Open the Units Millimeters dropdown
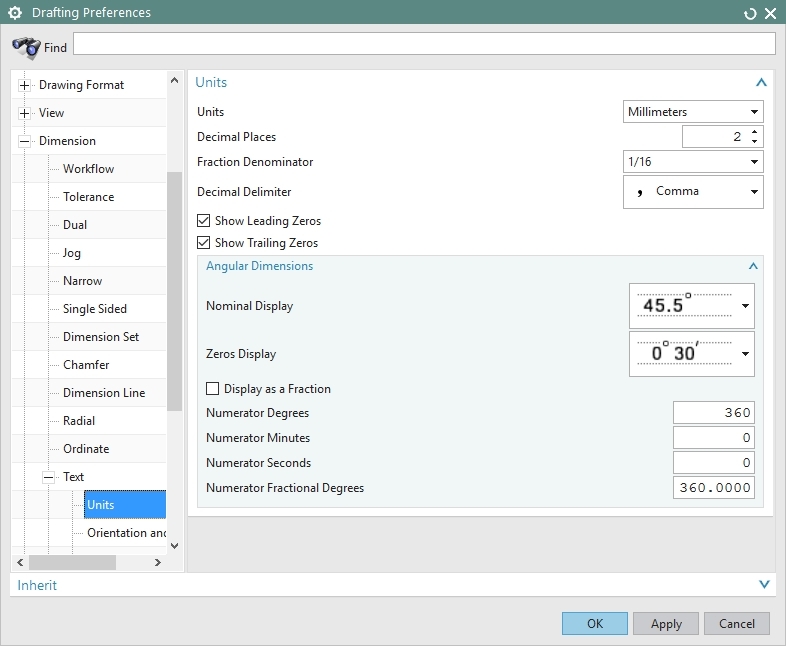 click(x=693, y=112)
